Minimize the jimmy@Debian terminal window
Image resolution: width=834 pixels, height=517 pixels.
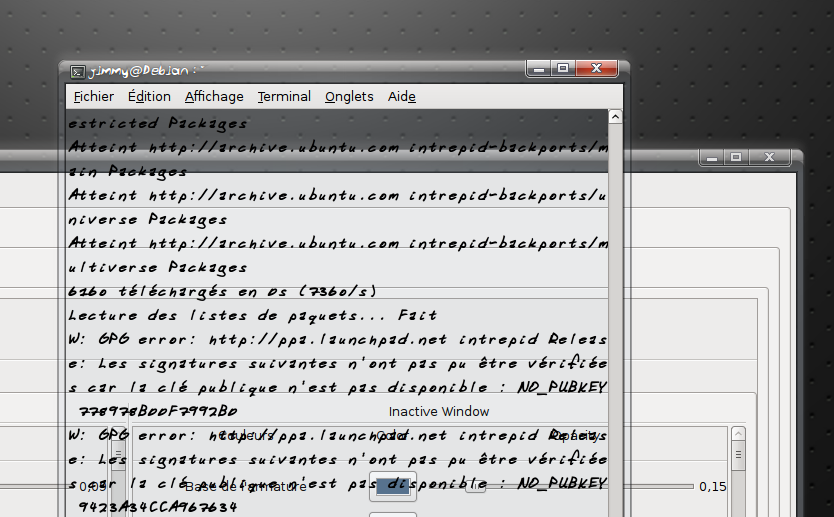(x=539, y=69)
